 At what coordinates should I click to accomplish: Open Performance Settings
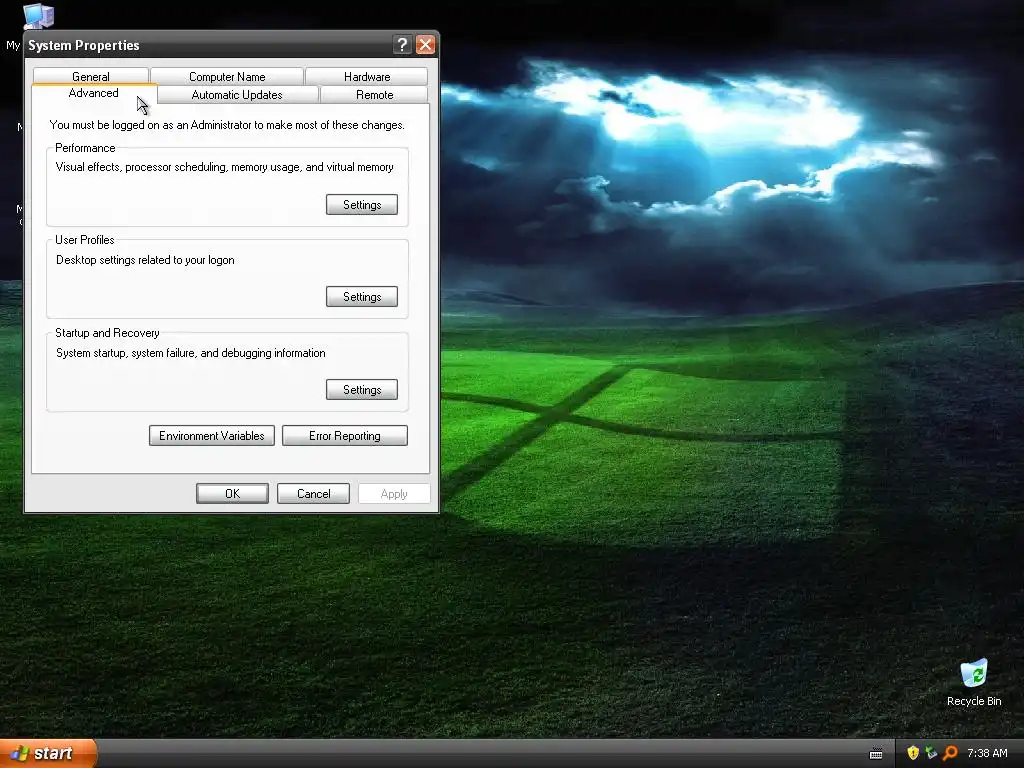point(362,204)
